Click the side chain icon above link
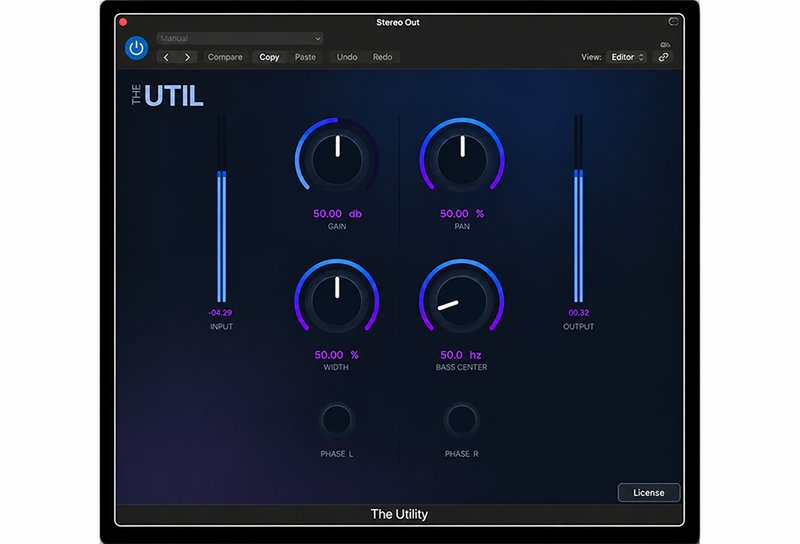This screenshot has height=544, width=800. click(665, 45)
